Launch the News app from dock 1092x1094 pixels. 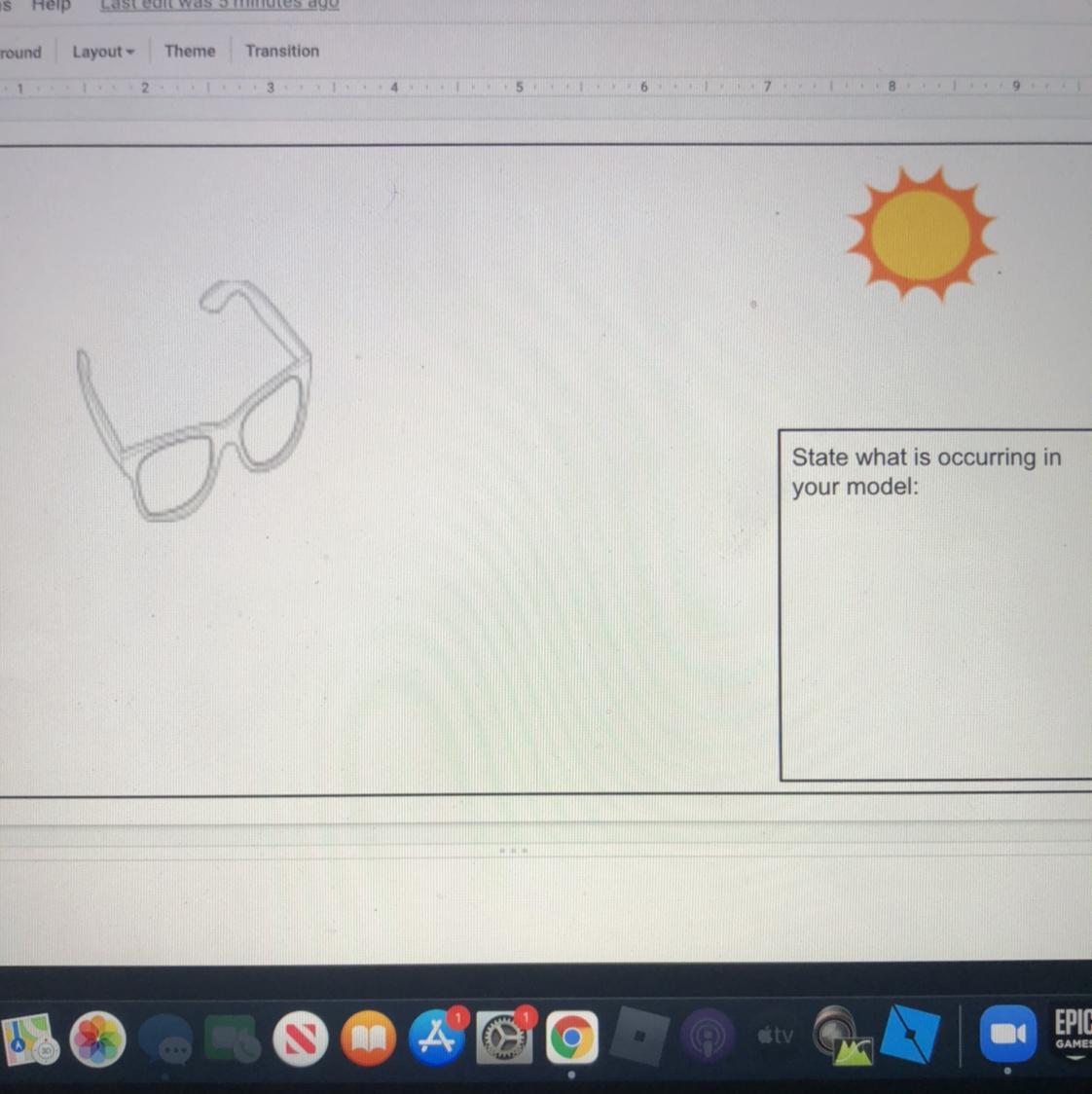coord(300,1039)
